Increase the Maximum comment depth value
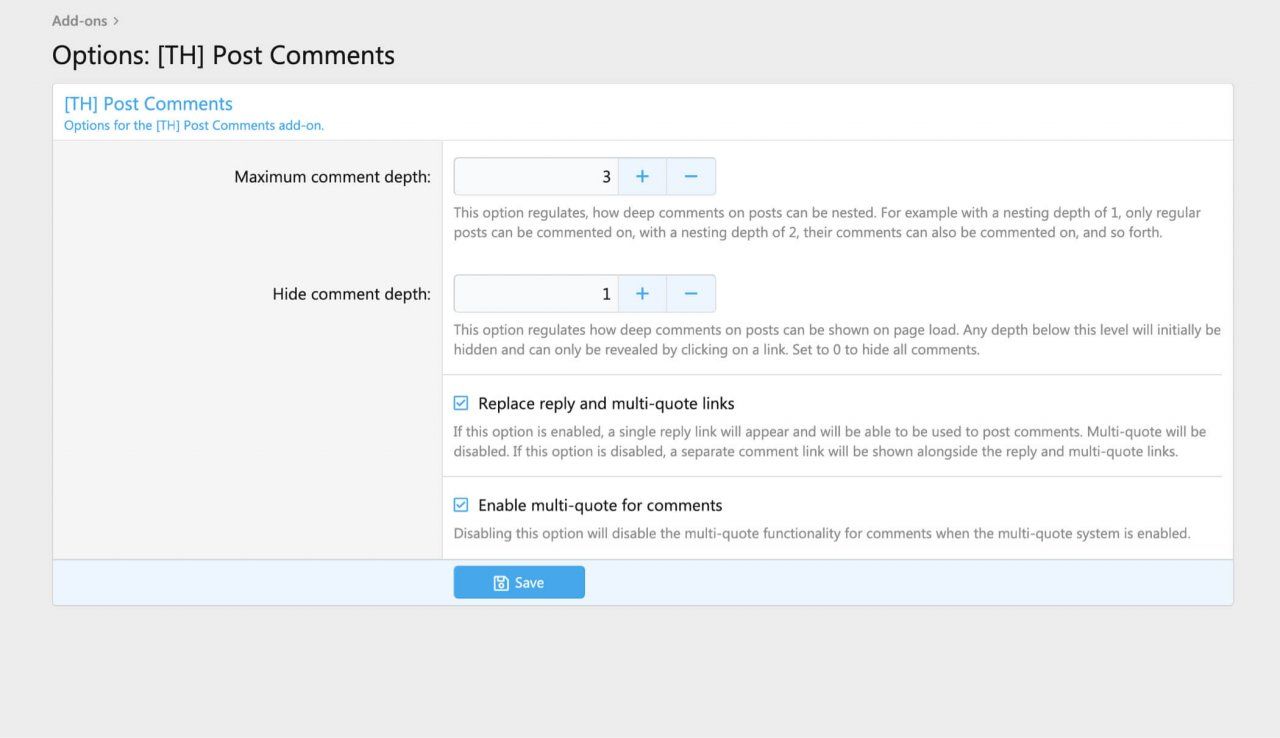The width and height of the screenshot is (1280, 738). (x=642, y=177)
